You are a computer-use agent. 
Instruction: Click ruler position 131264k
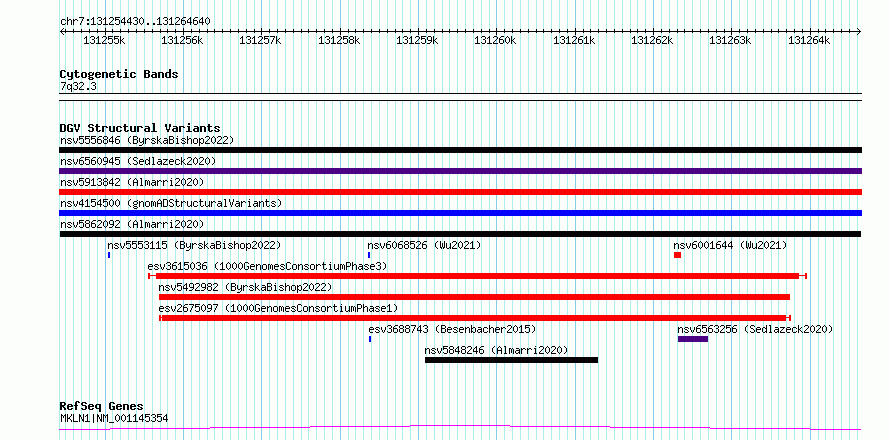(x=809, y=40)
